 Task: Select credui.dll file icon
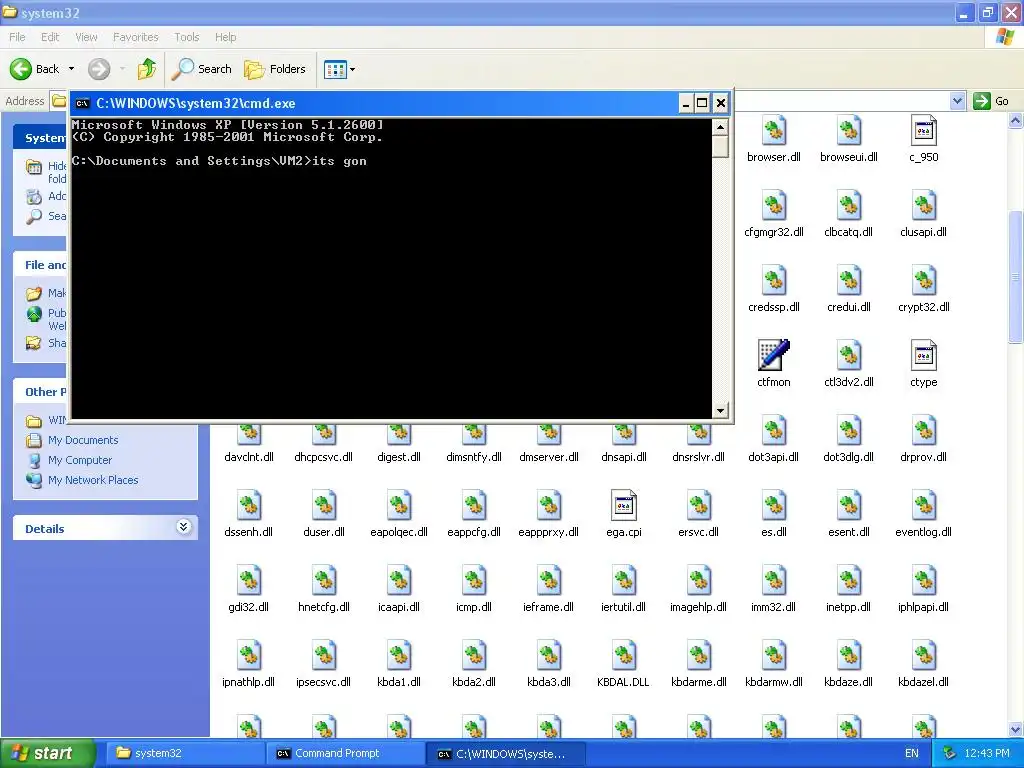(x=849, y=281)
